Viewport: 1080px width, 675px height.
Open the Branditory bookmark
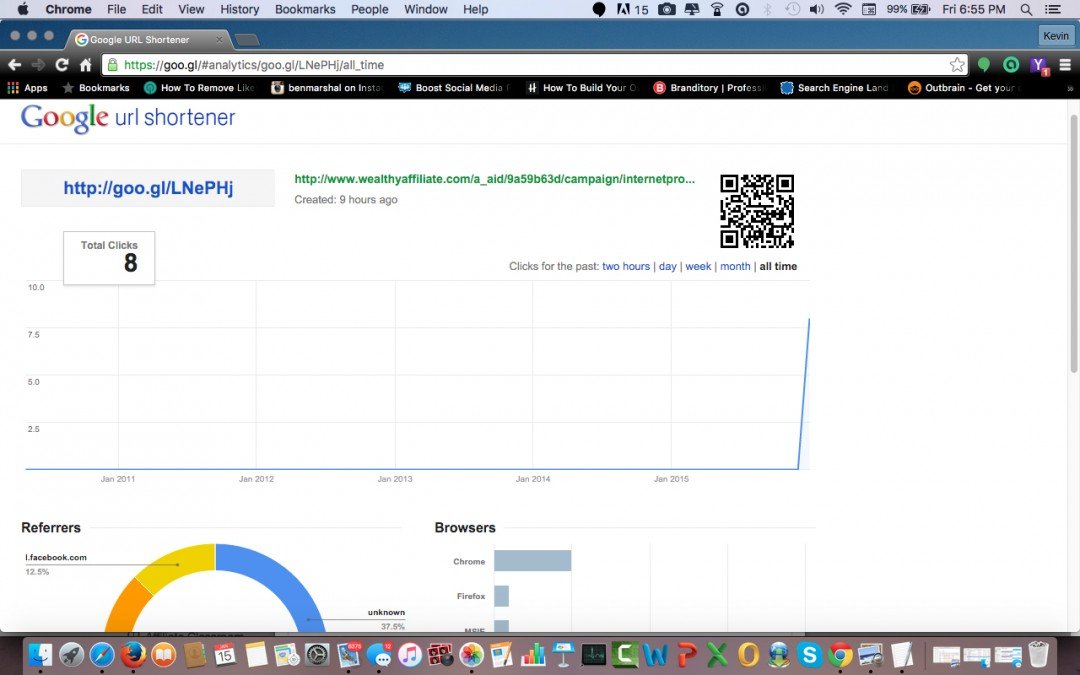pos(709,87)
